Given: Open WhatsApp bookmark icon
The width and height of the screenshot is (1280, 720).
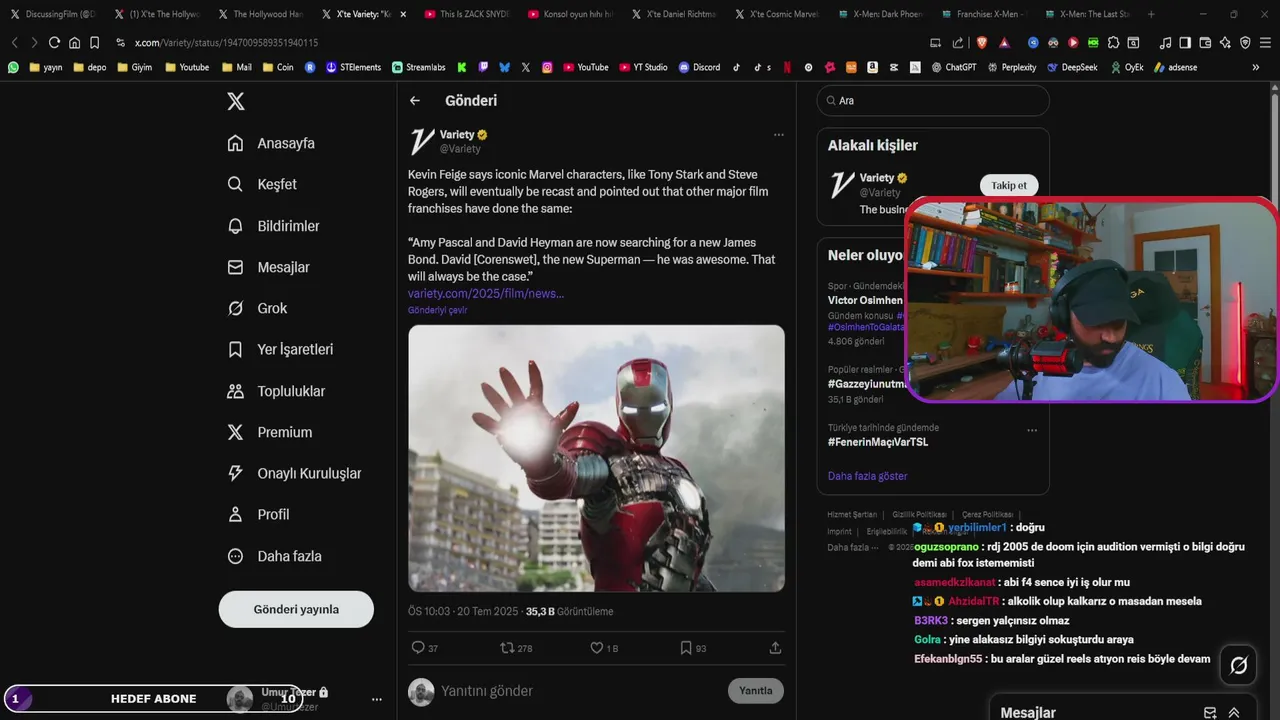Looking at the screenshot, I should coord(13,67).
